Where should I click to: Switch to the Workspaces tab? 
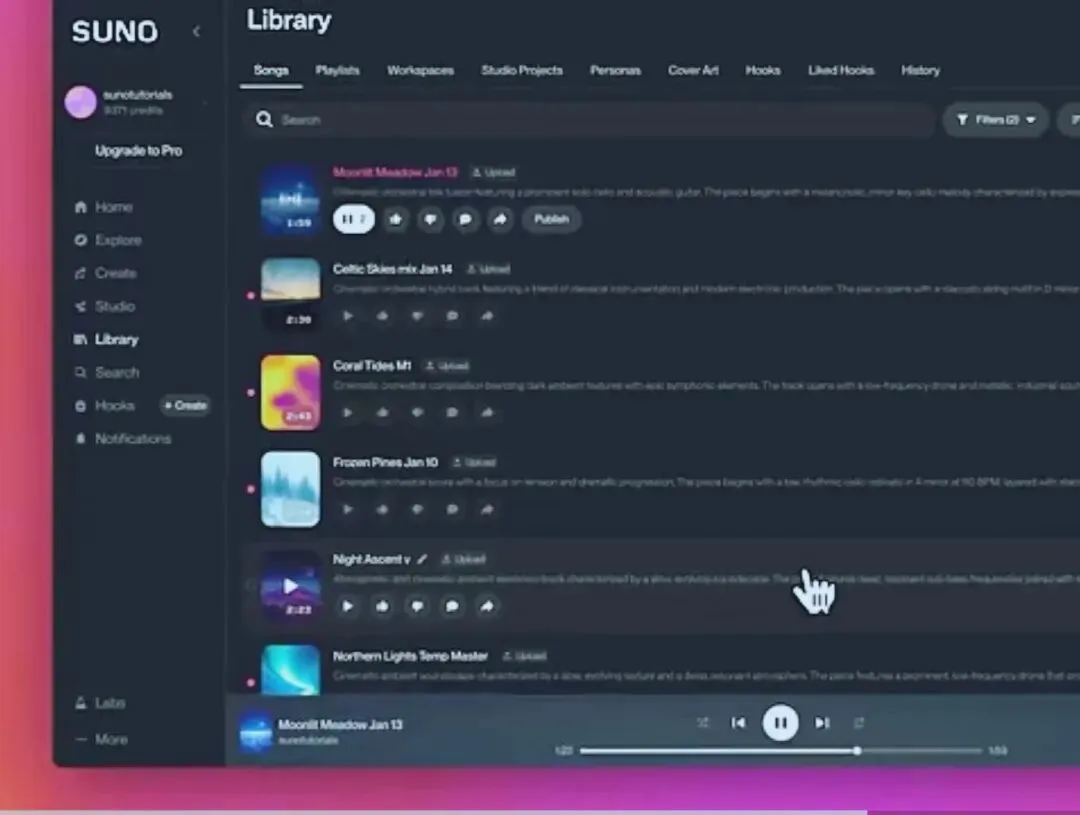coord(420,70)
